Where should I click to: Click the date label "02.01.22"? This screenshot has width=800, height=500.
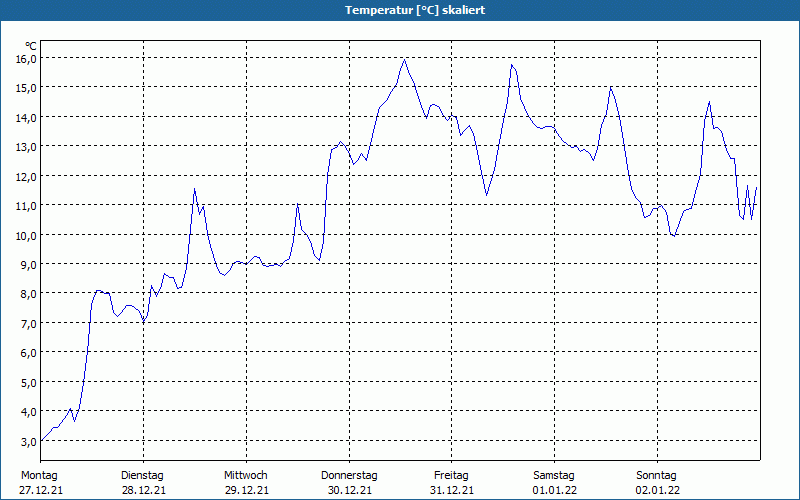(657, 490)
